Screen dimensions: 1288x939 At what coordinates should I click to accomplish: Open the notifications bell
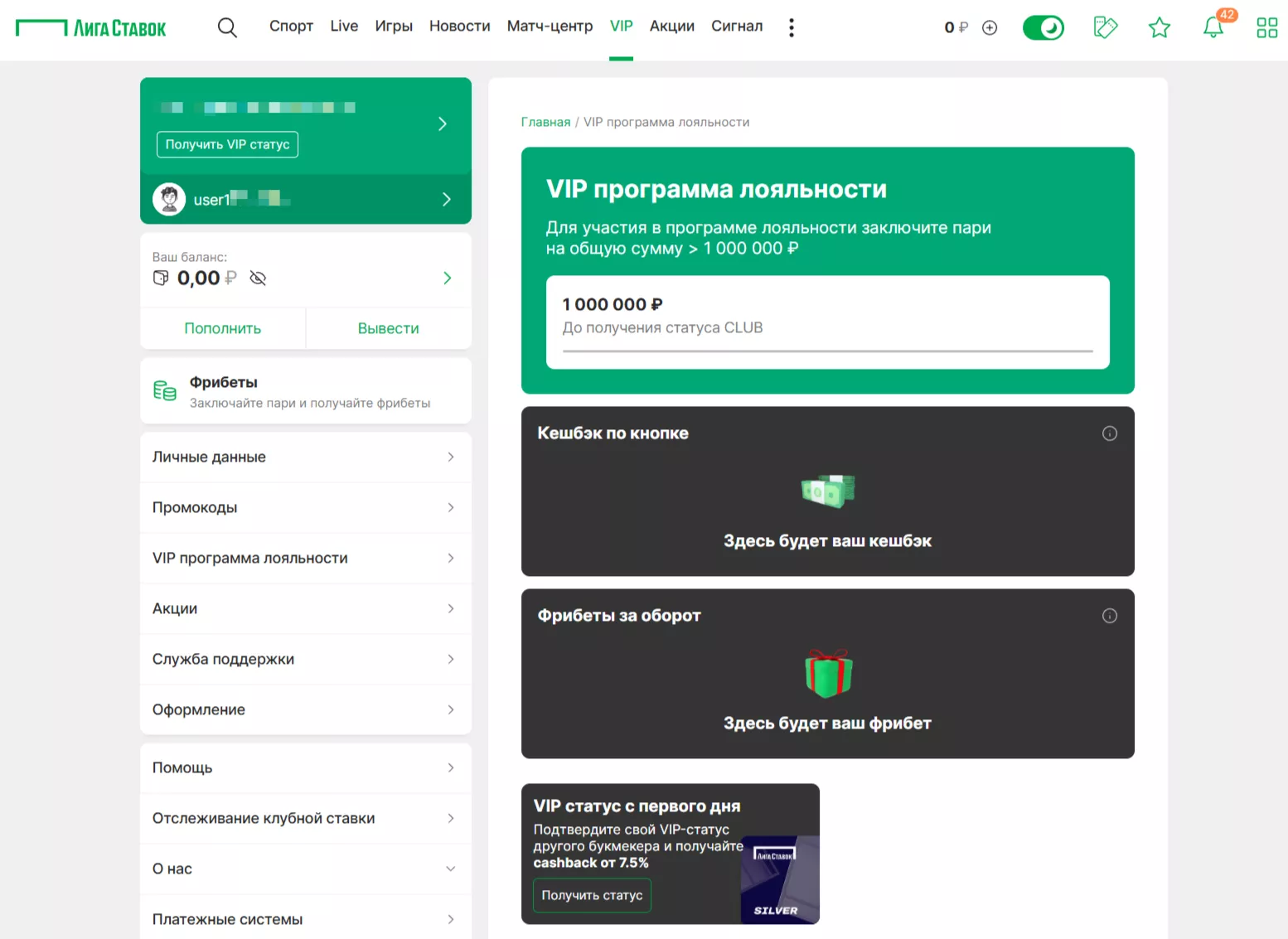point(1213,27)
